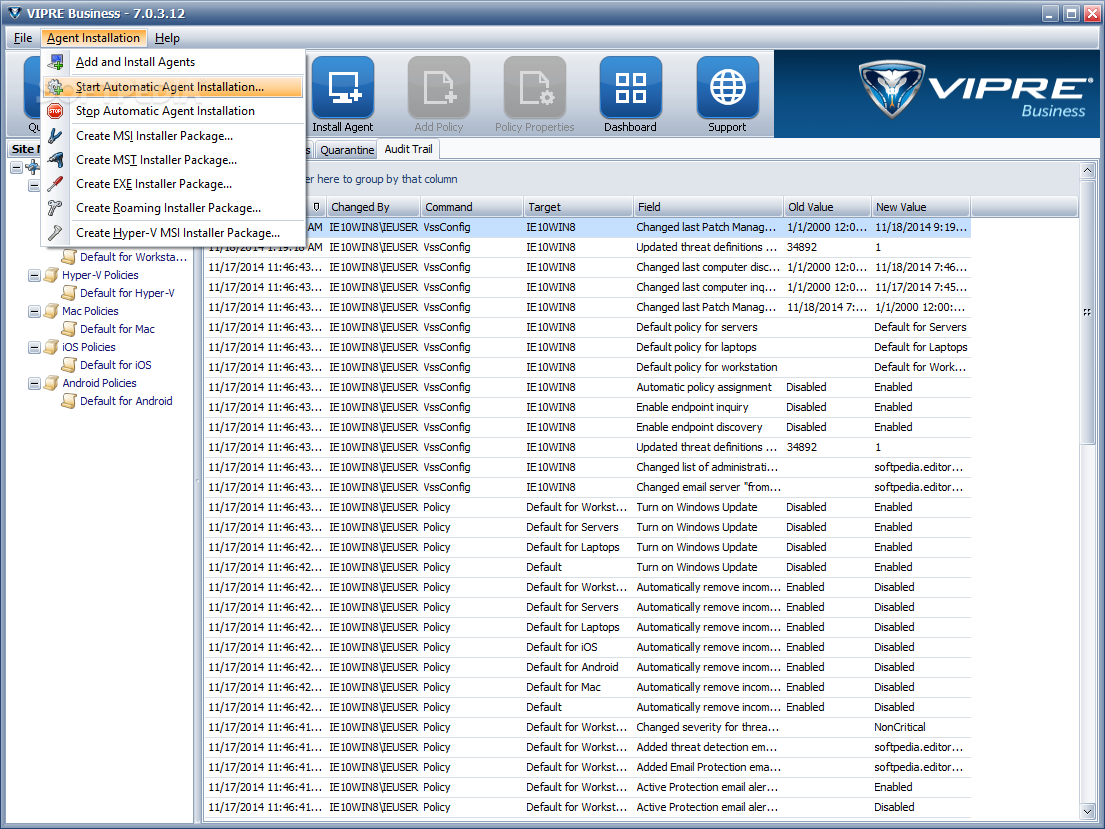Click the wrench icon beside Hyper-V MSI Installer
Image resolution: width=1105 pixels, height=829 pixels.
[x=56, y=233]
